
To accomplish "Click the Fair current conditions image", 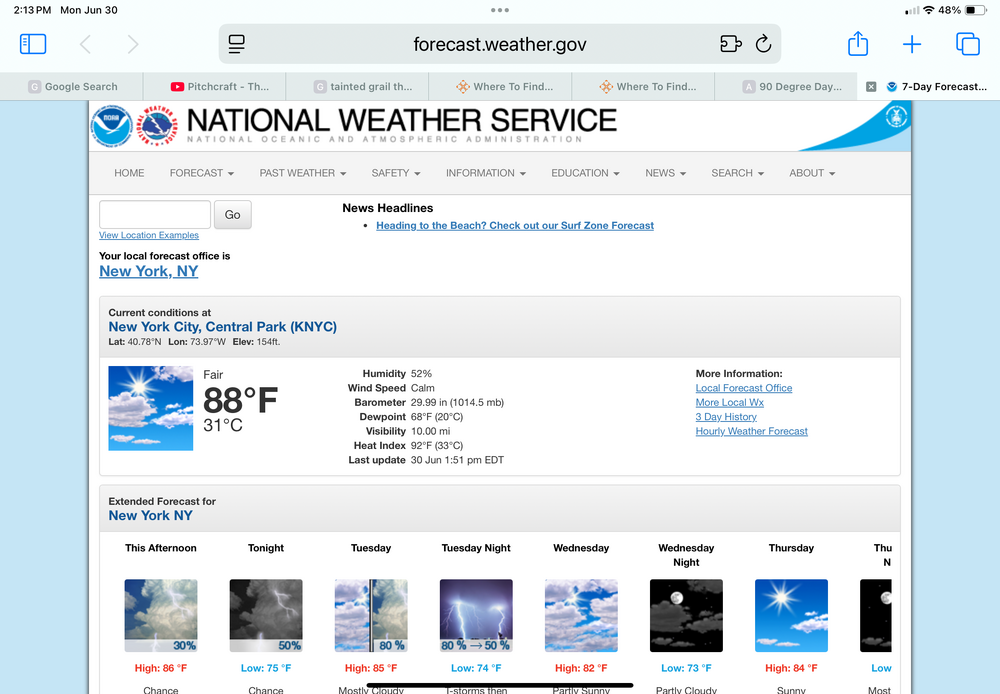I will click(151, 408).
